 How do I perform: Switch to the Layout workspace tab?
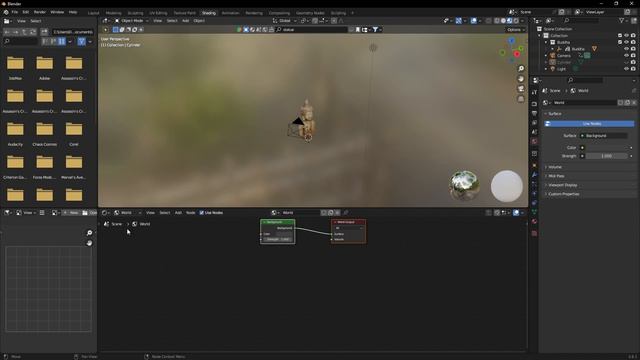coord(93,13)
